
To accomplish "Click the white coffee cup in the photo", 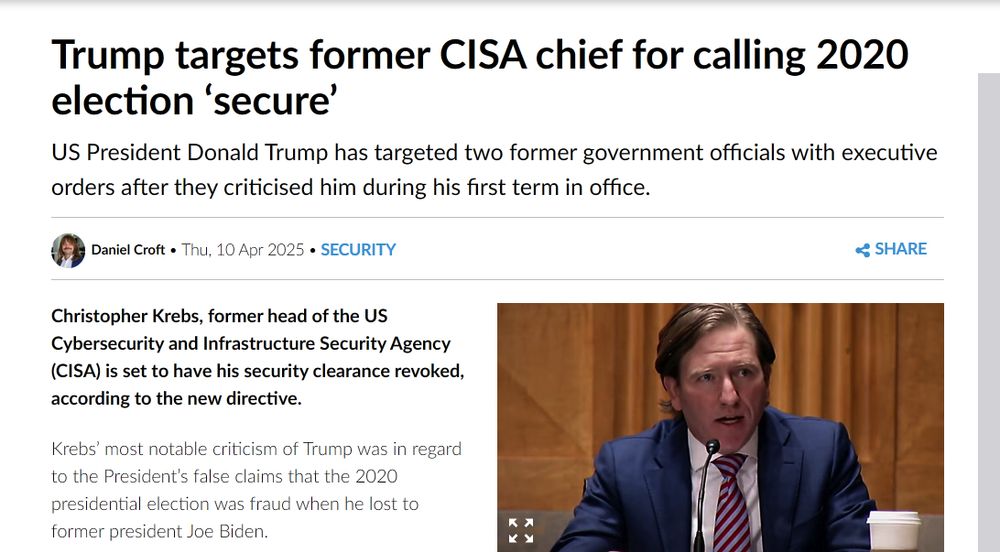I will point(893,530).
